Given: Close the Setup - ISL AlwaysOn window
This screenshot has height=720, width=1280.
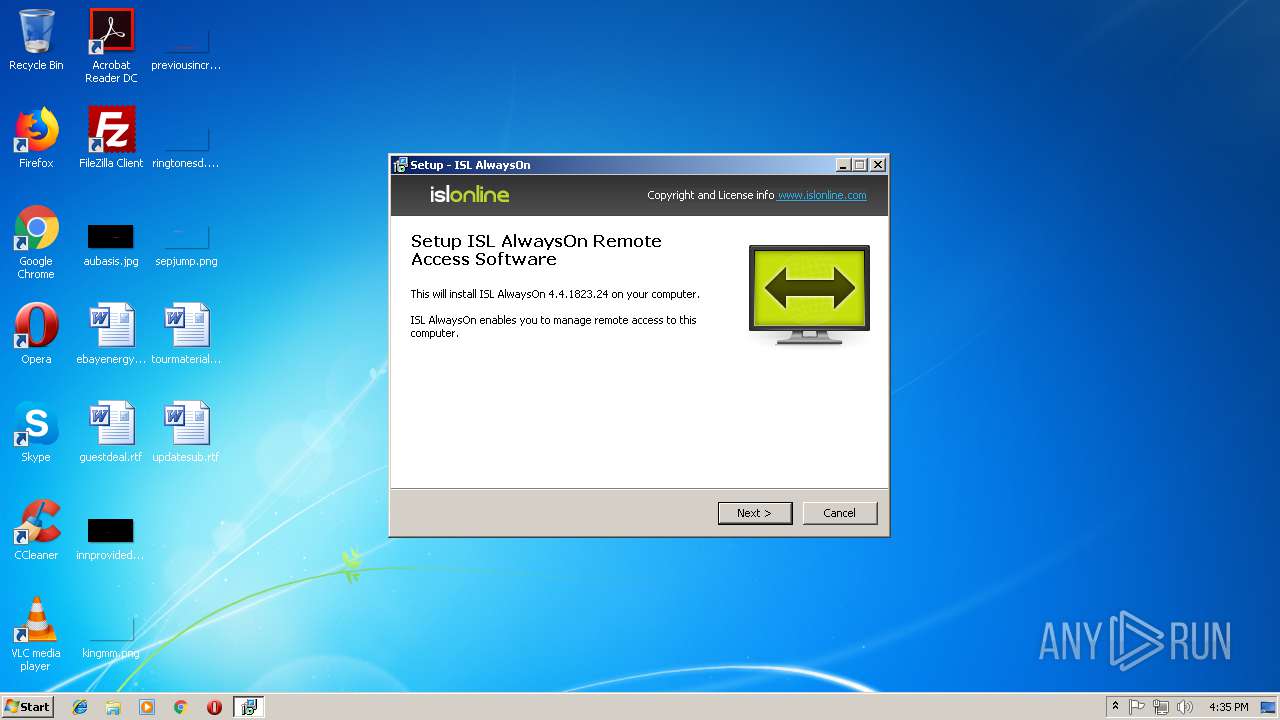Looking at the screenshot, I should click(878, 165).
